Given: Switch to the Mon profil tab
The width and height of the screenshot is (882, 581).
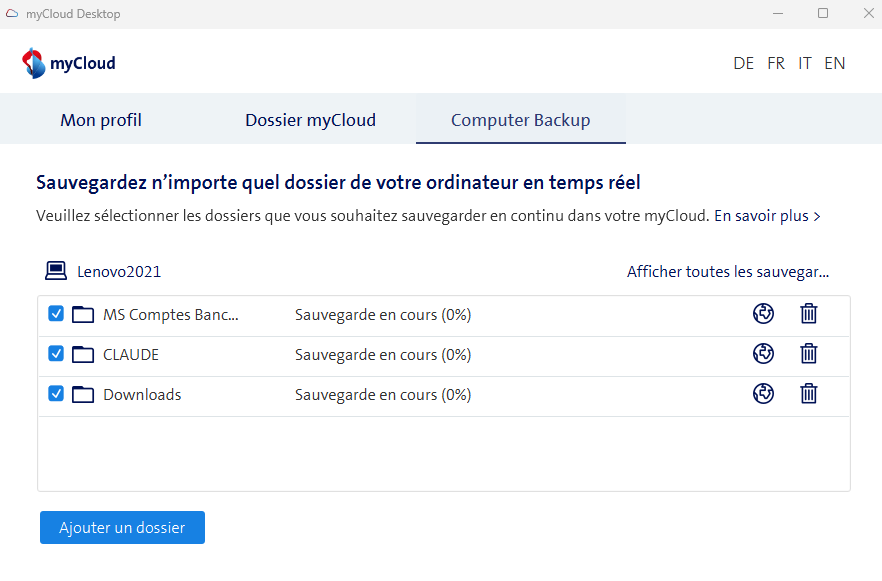Looking at the screenshot, I should coord(101,120).
